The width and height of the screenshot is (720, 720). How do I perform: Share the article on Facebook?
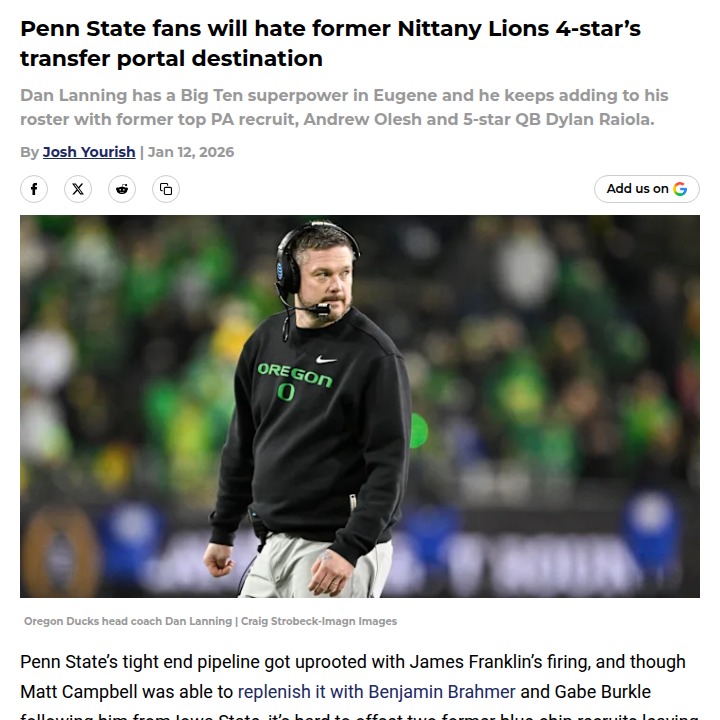tap(34, 189)
